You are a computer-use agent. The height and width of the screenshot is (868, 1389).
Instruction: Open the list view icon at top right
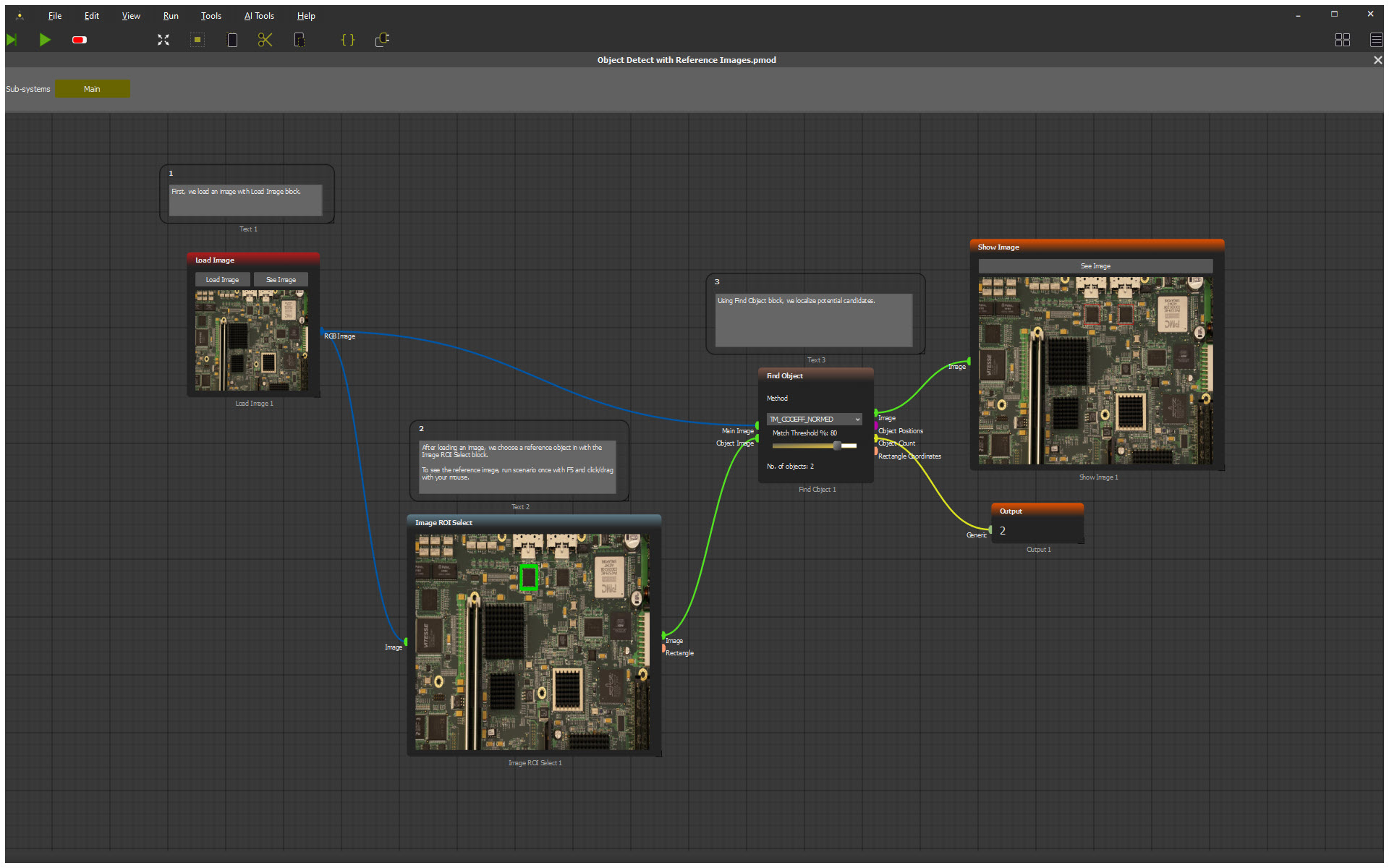(1376, 40)
